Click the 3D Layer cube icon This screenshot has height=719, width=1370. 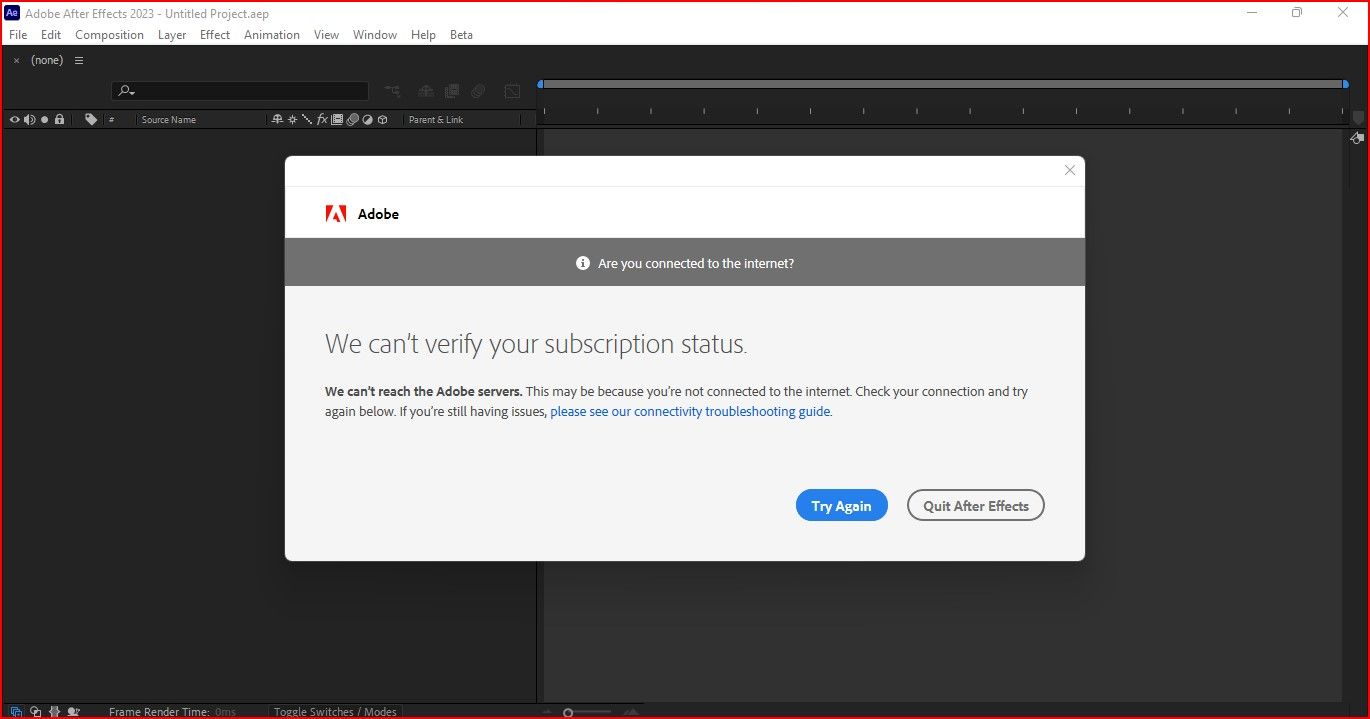pos(382,119)
